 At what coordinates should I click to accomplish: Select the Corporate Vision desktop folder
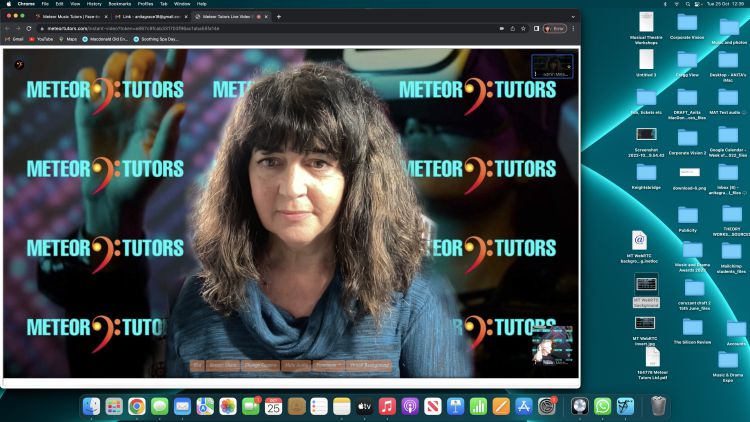pos(687,26)
